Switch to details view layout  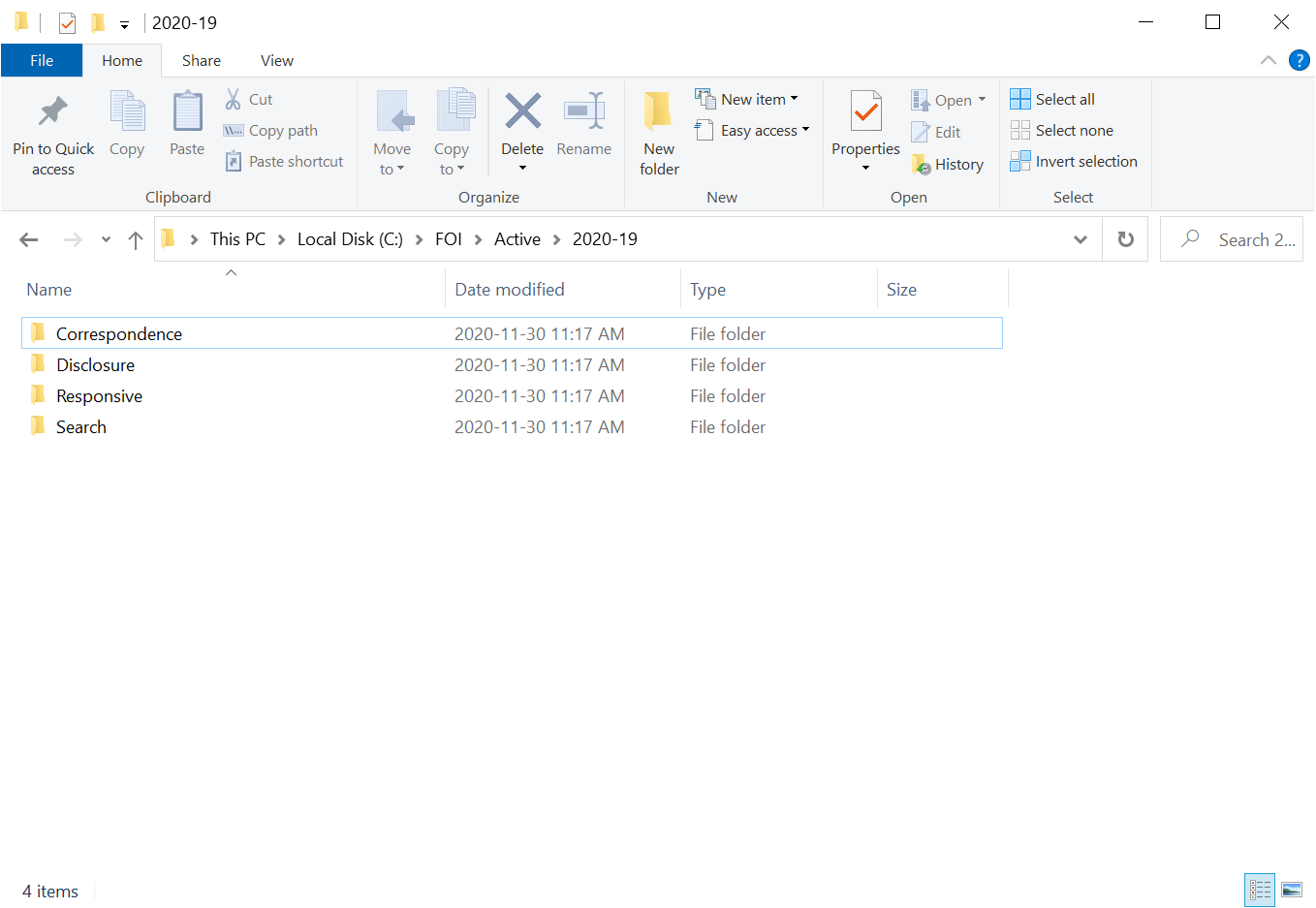pyautogui.click(x=1260, y=890)
